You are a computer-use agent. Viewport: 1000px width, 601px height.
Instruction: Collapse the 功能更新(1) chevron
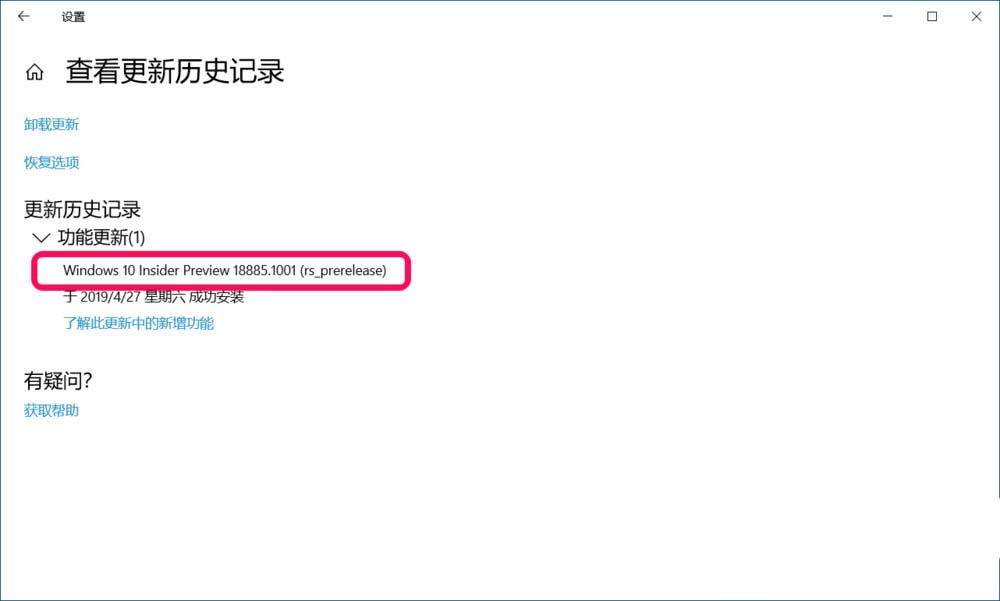click(41, 238)
